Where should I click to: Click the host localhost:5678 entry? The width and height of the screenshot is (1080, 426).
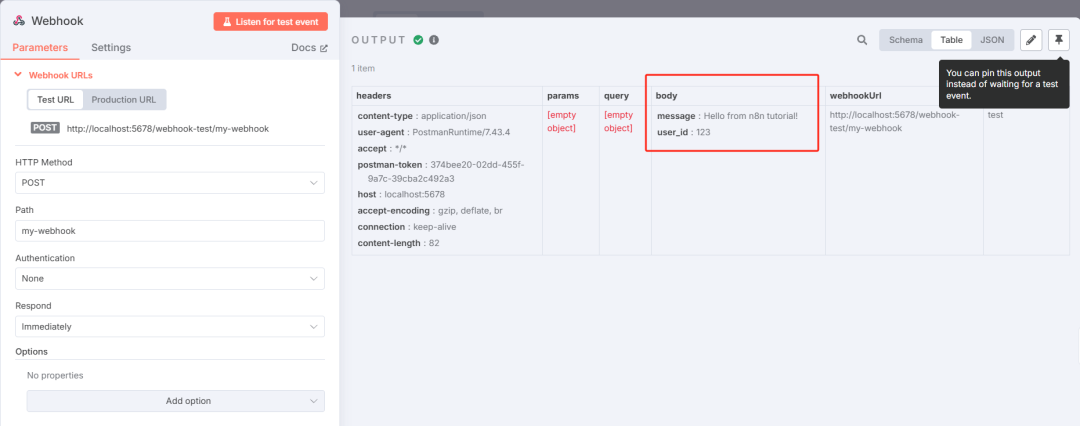click(401, 194)
